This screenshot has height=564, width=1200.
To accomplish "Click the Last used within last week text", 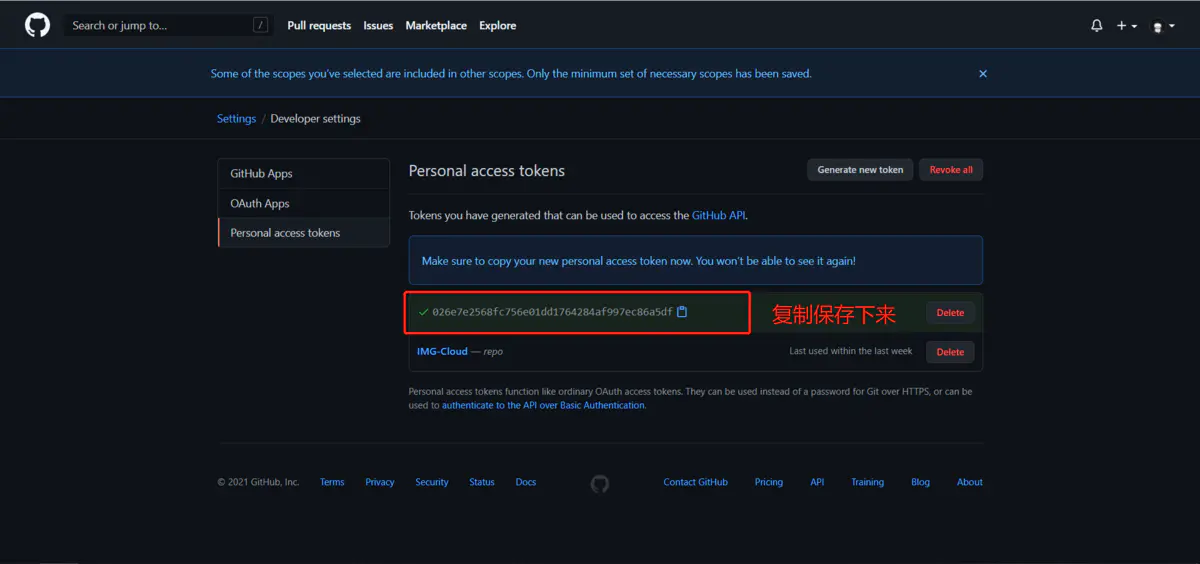I will (x=851, y=352).
